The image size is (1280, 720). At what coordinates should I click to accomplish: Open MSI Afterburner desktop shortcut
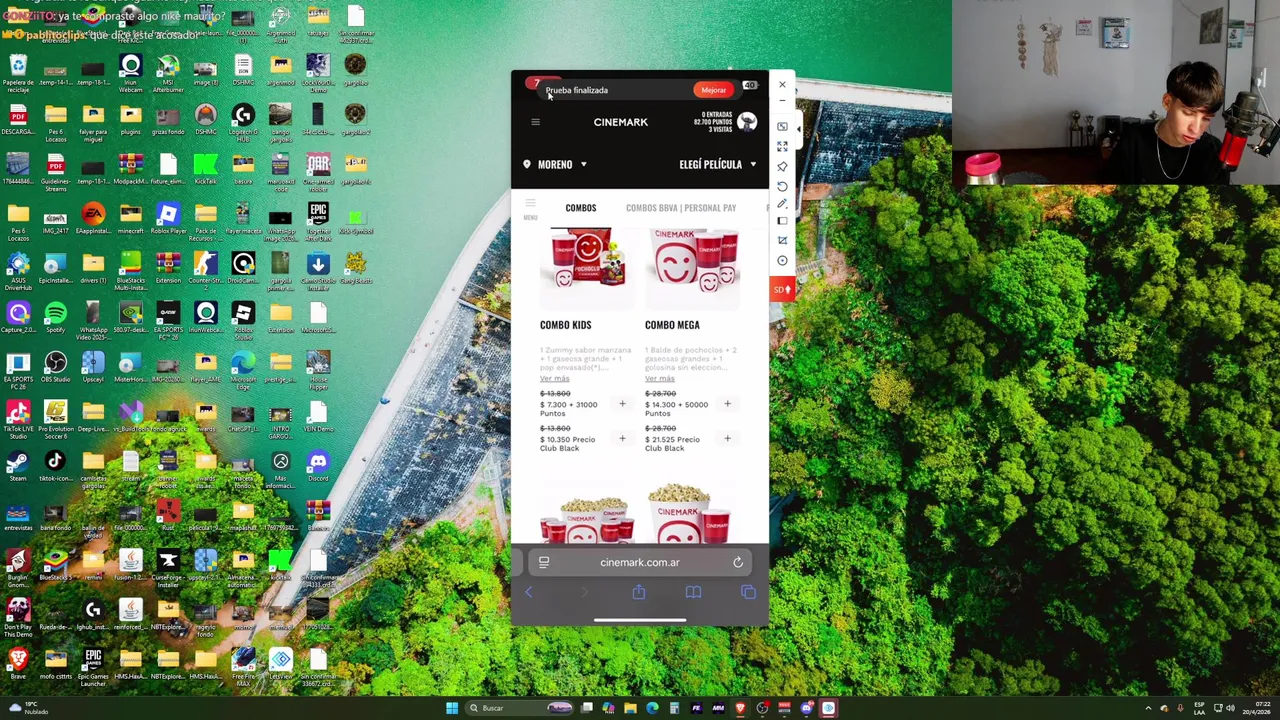[x=168, y=72]
